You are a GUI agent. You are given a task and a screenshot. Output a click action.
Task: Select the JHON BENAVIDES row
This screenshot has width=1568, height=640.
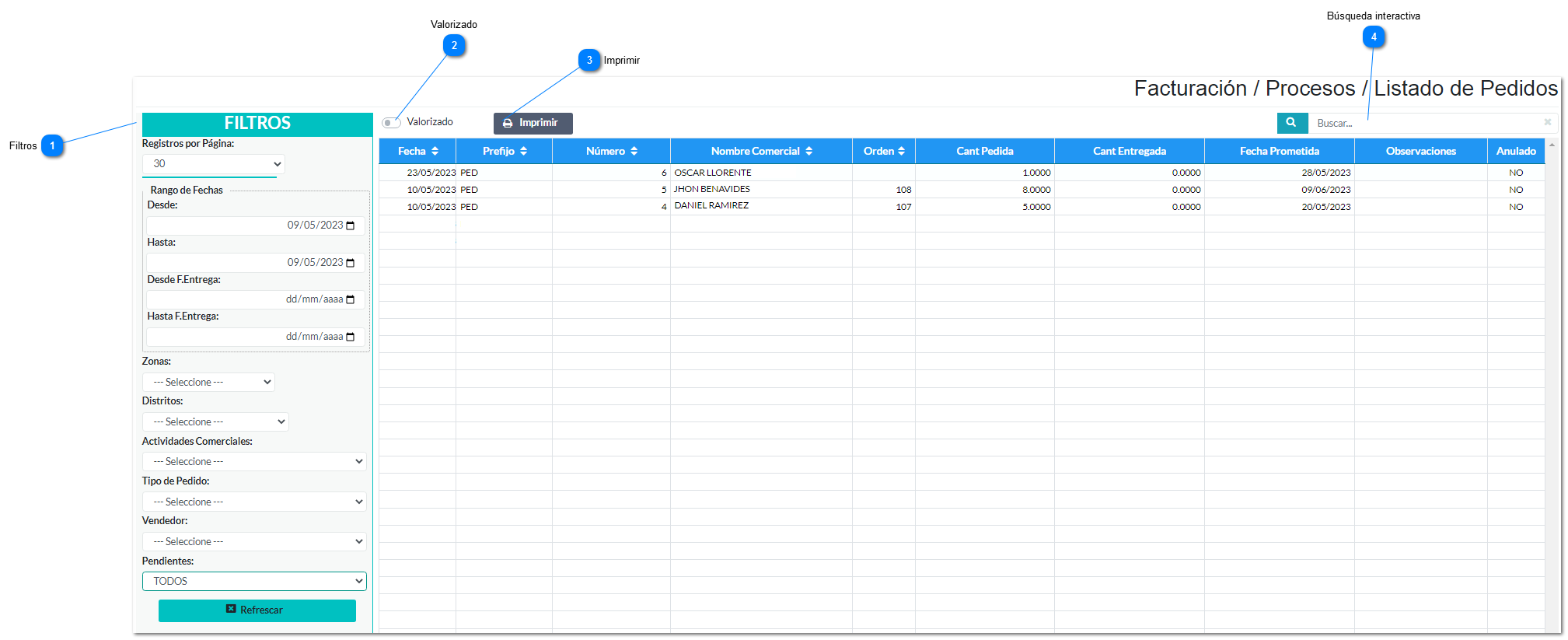coord(962,190)
